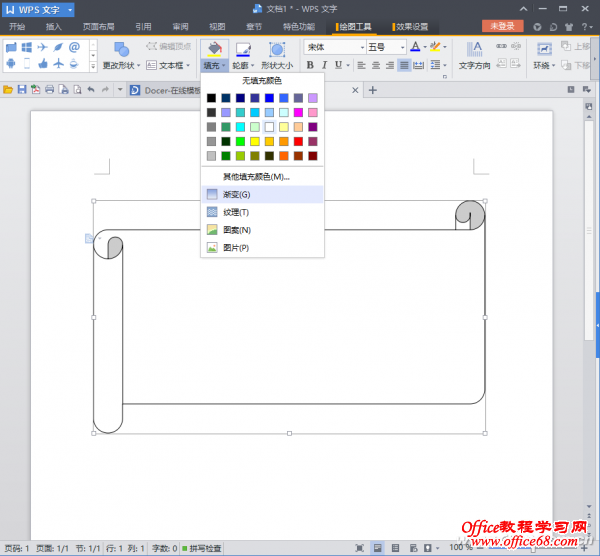
Task: Click the Fill (填充) paint bucket icon
Action: 214,48
